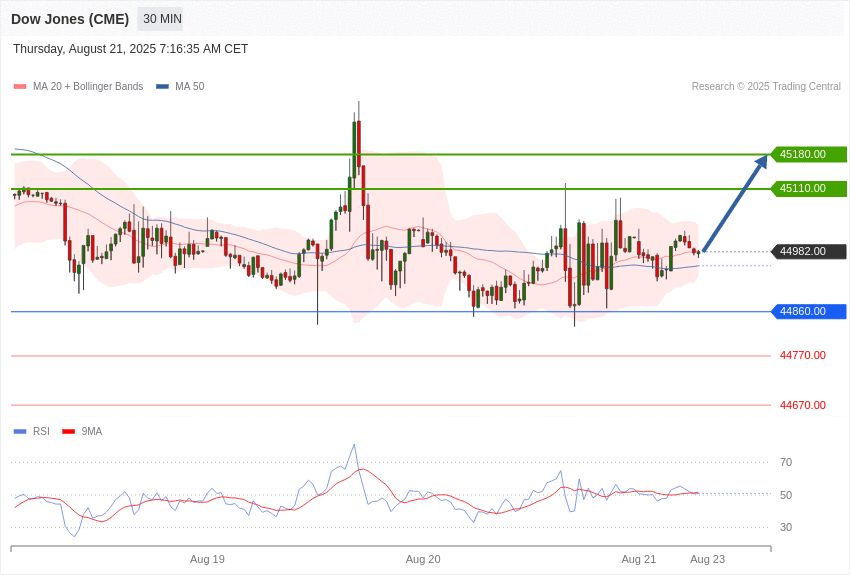Click the RSI 30 axis label
Viewport: 850px width, 576px height.
[x=786, y=527]
